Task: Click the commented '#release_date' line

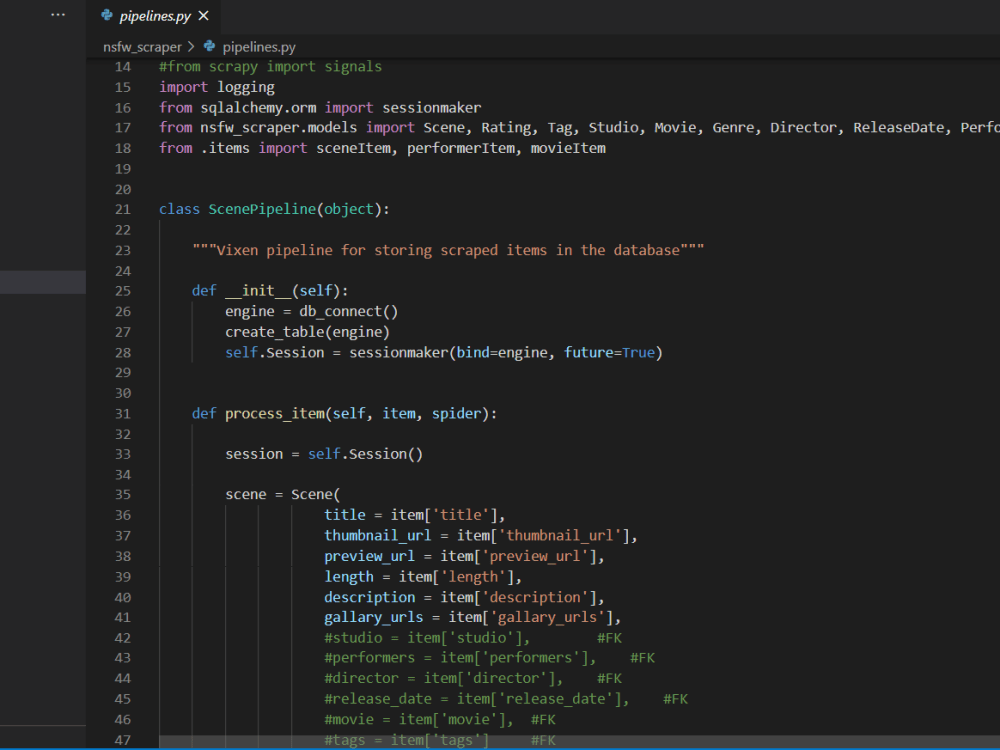Action: [506, 699]
